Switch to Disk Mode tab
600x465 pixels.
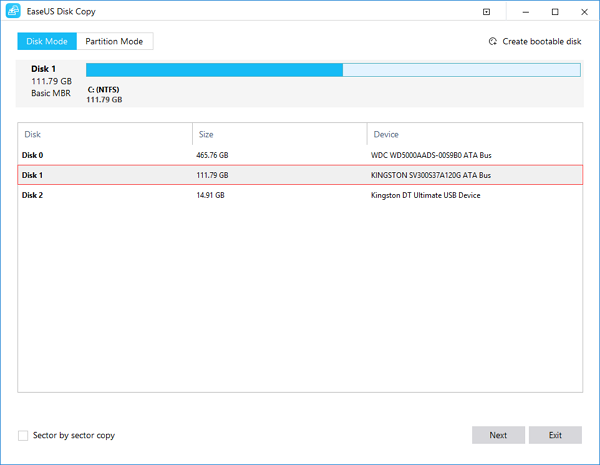47,41
